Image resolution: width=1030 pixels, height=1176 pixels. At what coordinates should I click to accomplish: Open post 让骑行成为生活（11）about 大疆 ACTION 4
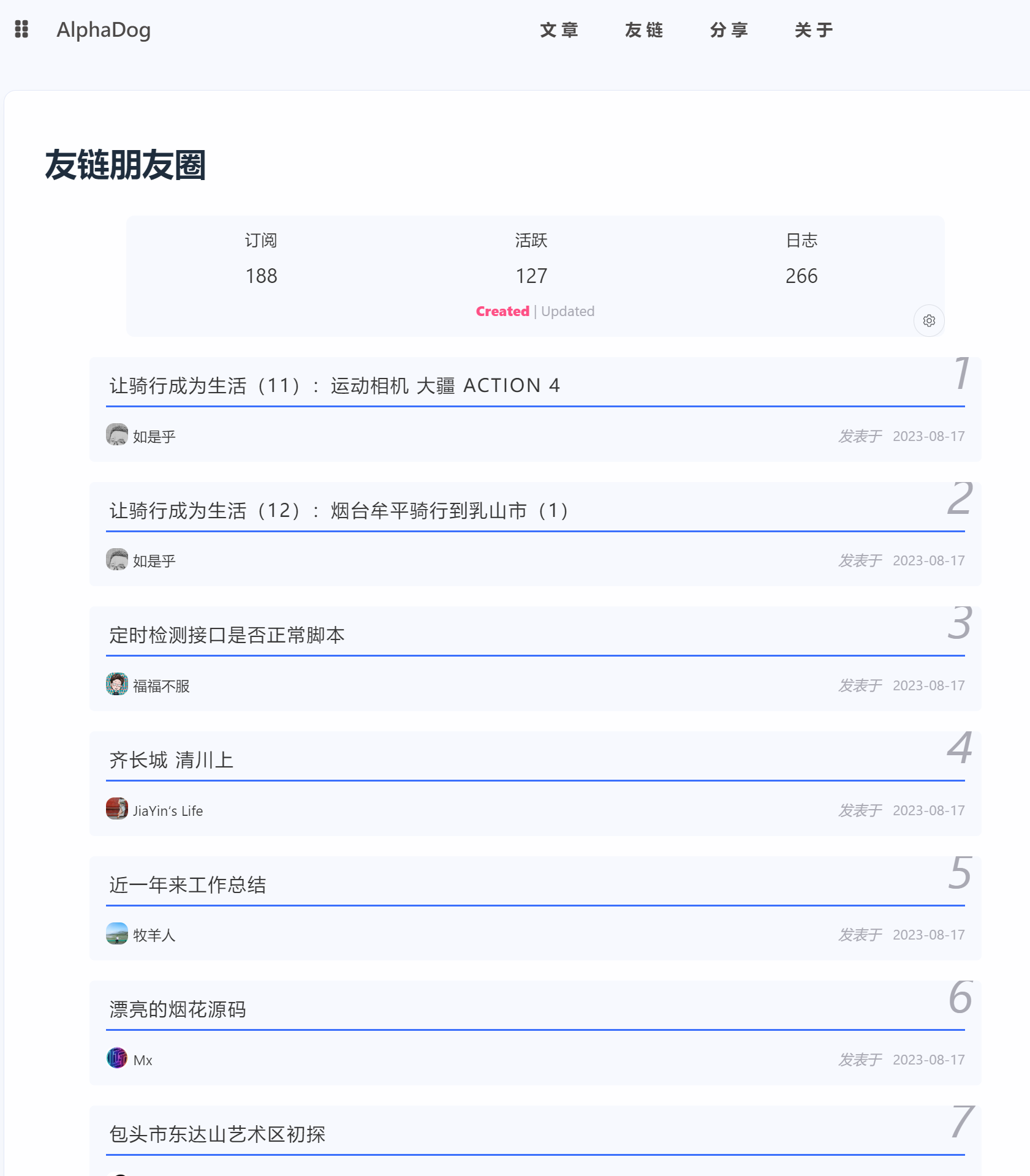click(x=335, y=386)
